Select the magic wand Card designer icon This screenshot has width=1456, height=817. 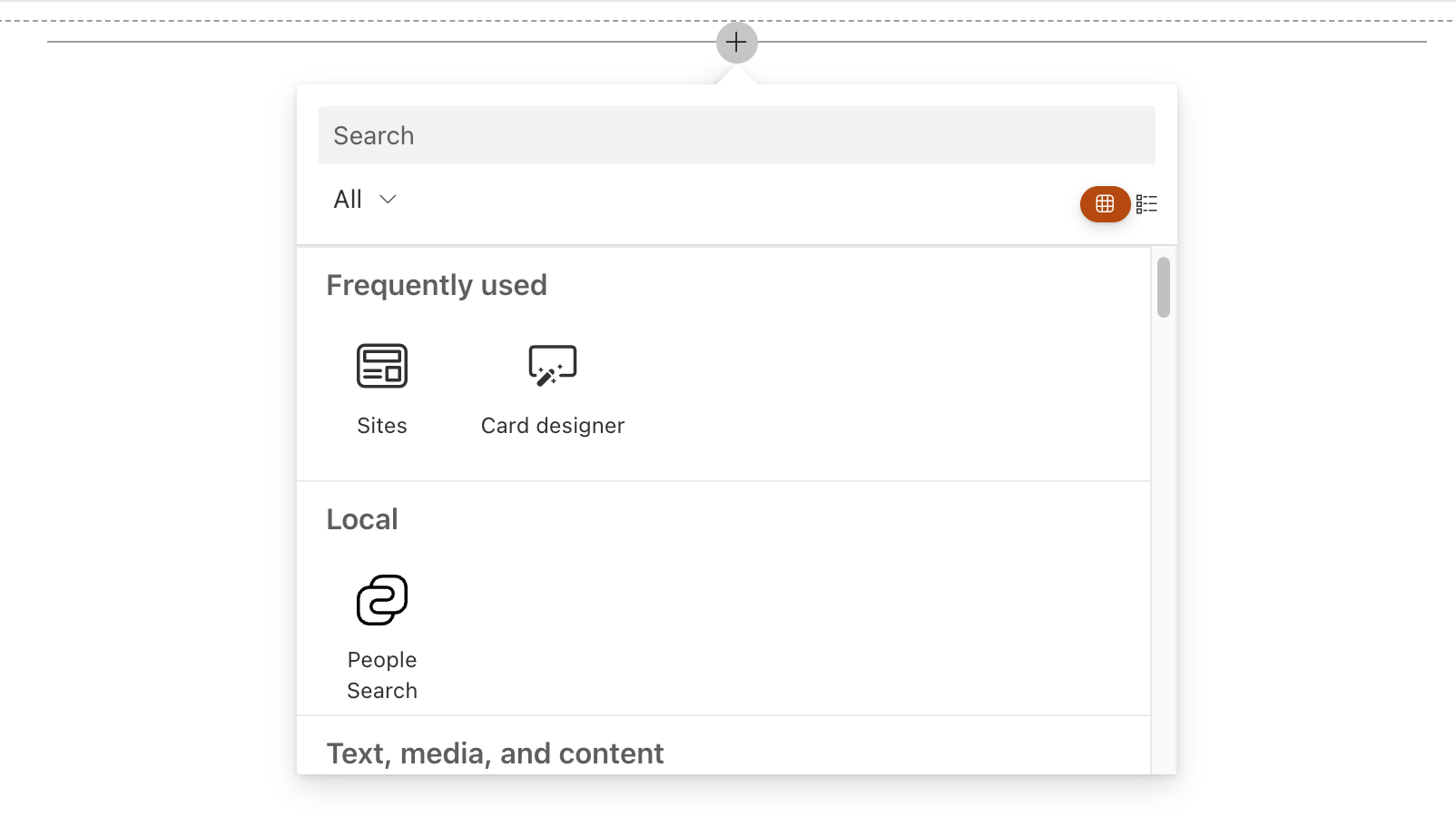pyautogui.click(x=552, y=363)
